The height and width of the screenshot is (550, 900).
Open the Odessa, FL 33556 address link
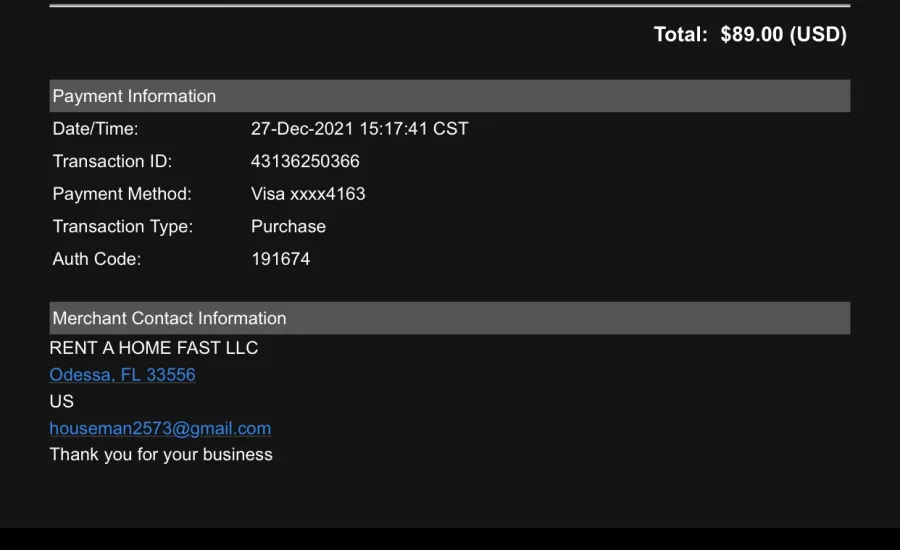[x=122, y=375]
